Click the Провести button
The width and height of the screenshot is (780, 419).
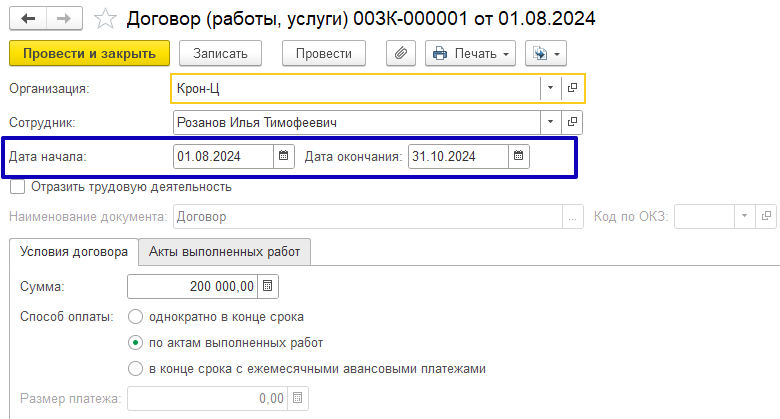pyautogui.click(x=324, y=52)
